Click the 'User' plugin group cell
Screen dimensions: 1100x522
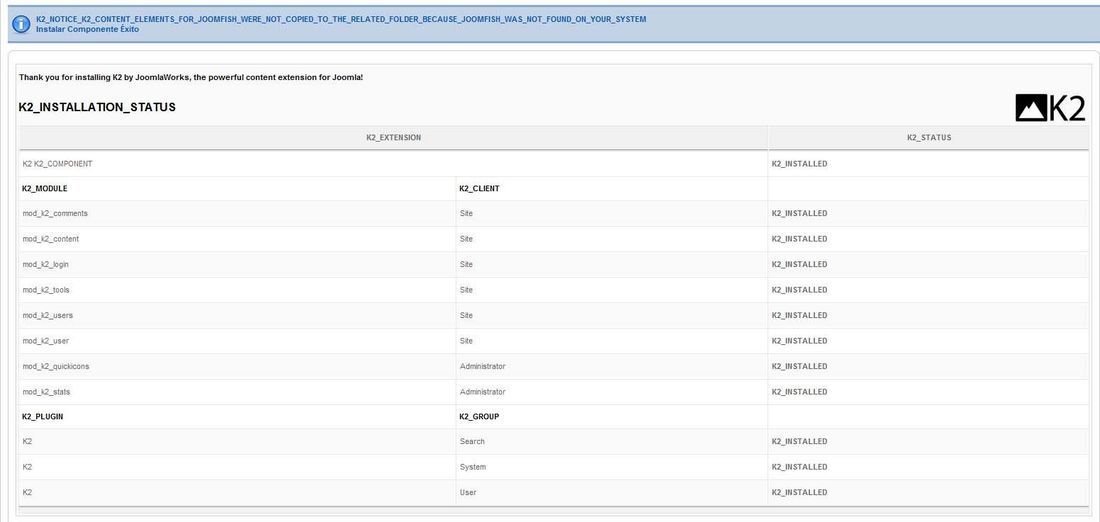tap(468, 493)
